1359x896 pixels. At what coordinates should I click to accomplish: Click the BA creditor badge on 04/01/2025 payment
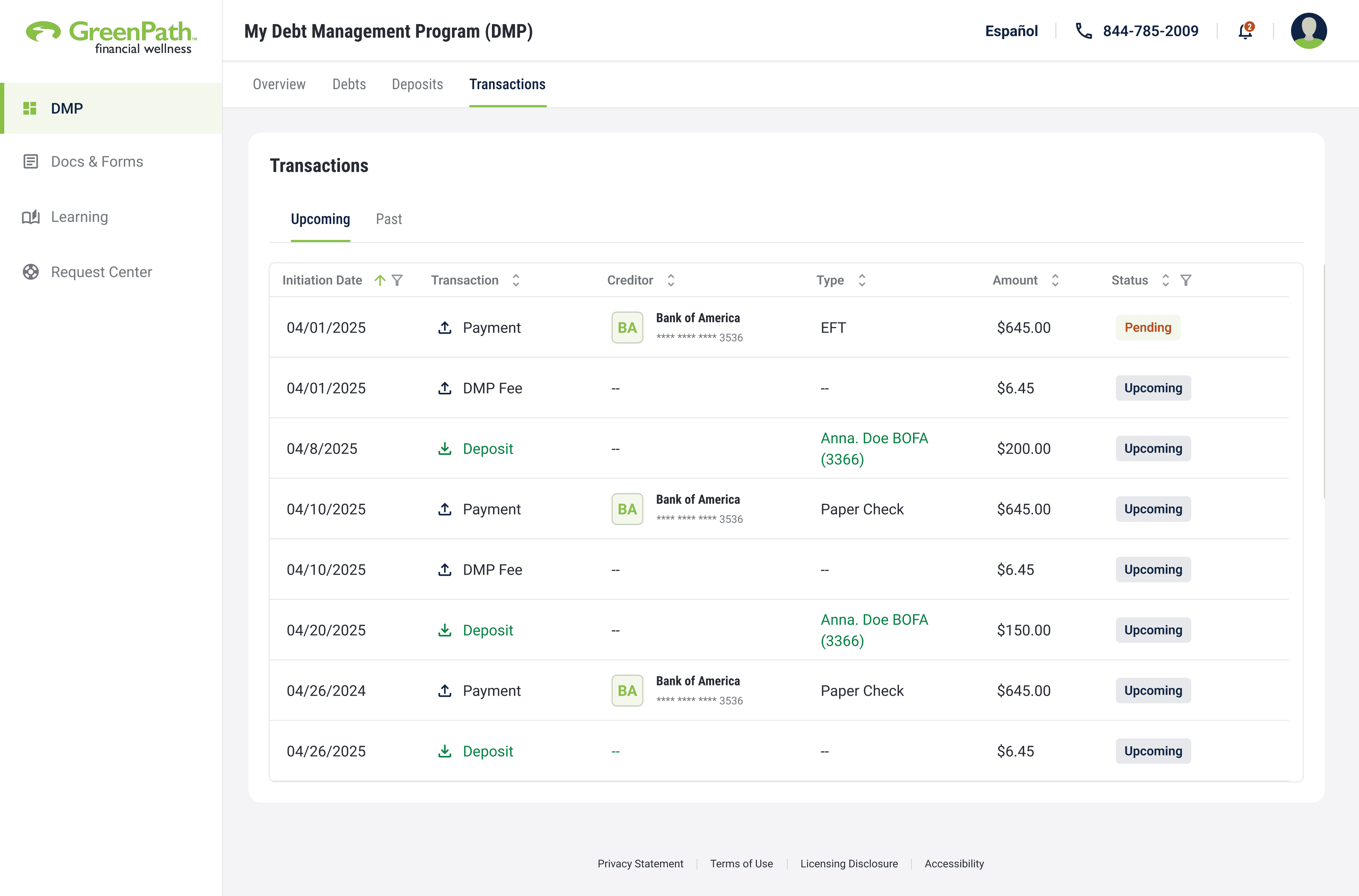coord(627,327)
